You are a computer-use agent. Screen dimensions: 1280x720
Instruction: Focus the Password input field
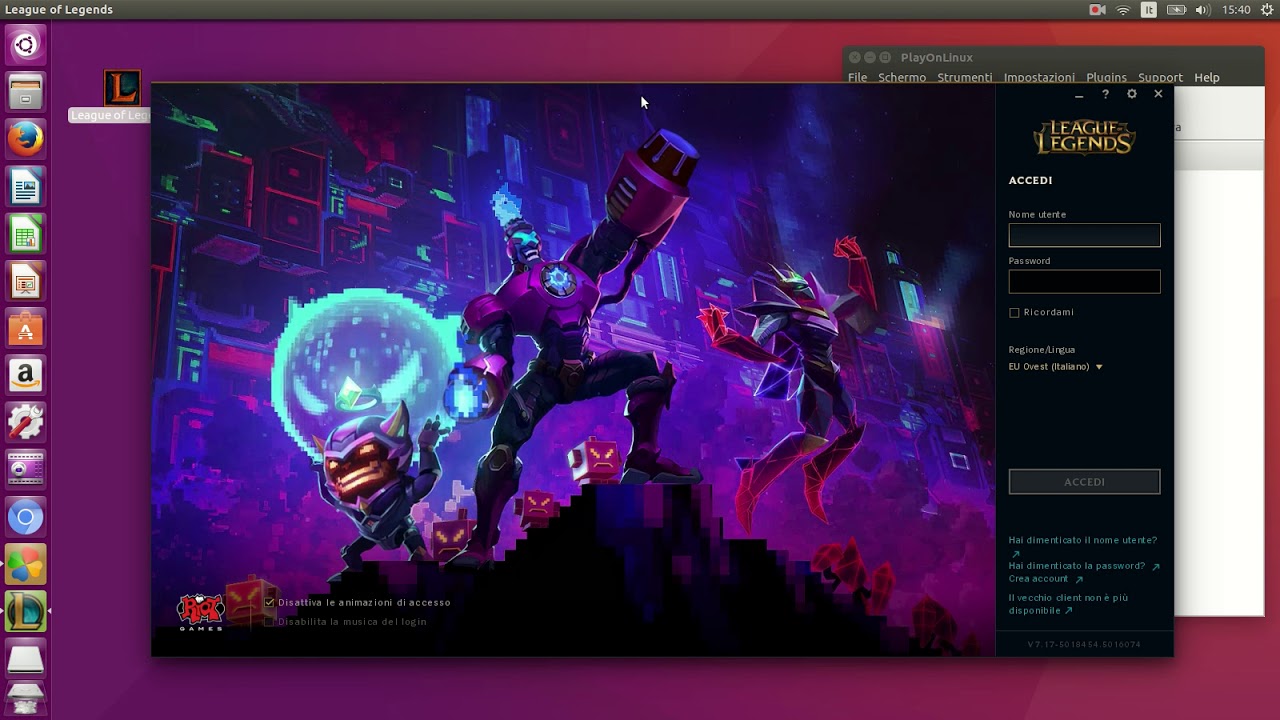pyautogui.click(x=1084, y=281)
